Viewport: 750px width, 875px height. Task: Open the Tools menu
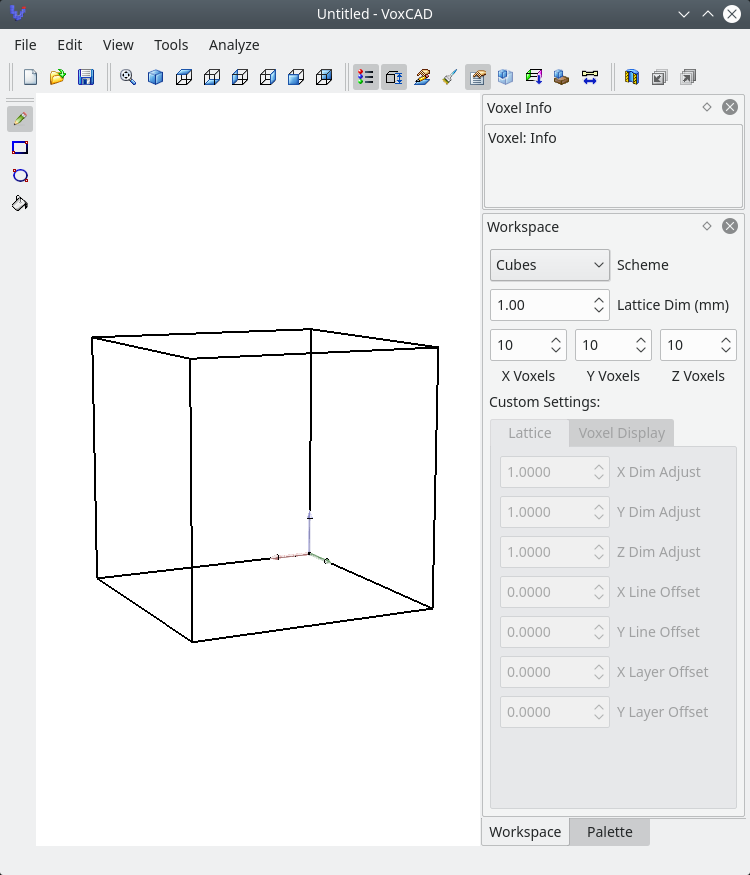171,45
